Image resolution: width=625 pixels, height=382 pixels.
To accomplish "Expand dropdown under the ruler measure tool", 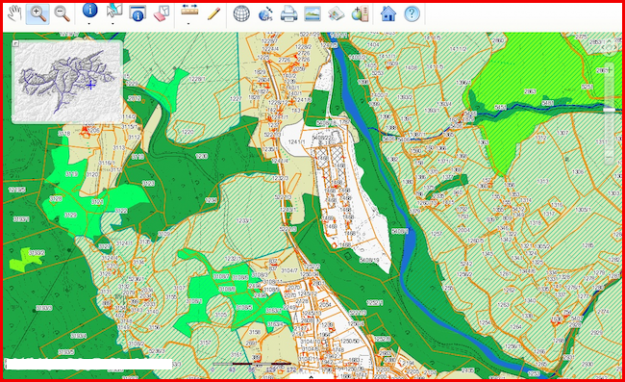I will click(189, 24).
